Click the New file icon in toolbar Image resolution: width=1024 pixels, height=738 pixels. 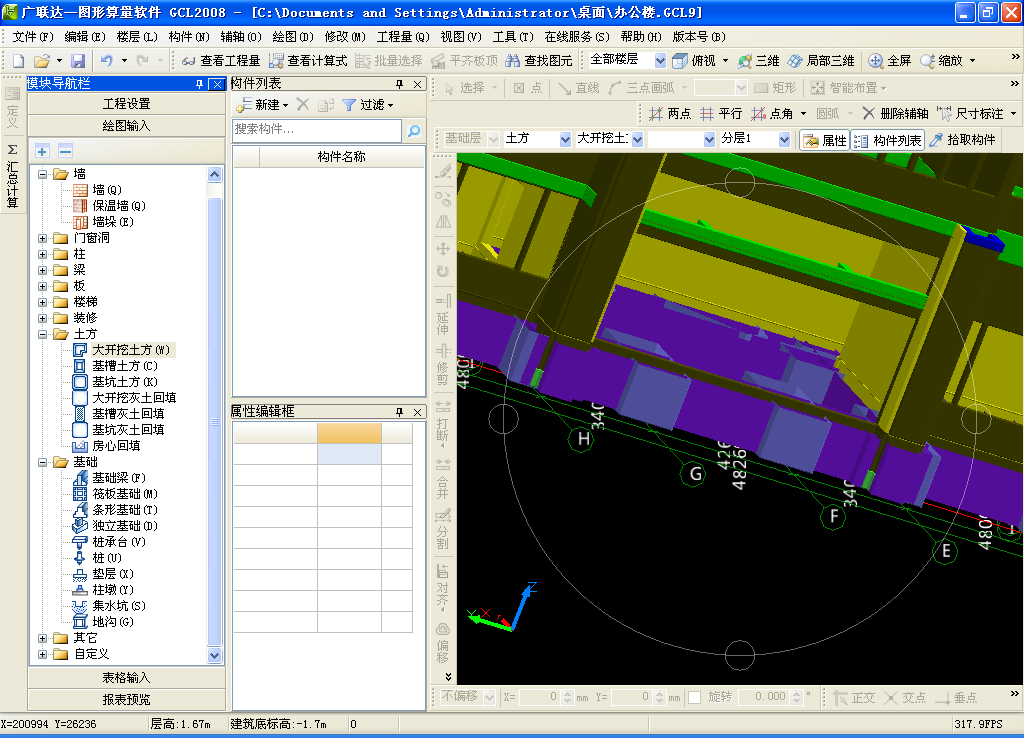click(x=18, y=61)
